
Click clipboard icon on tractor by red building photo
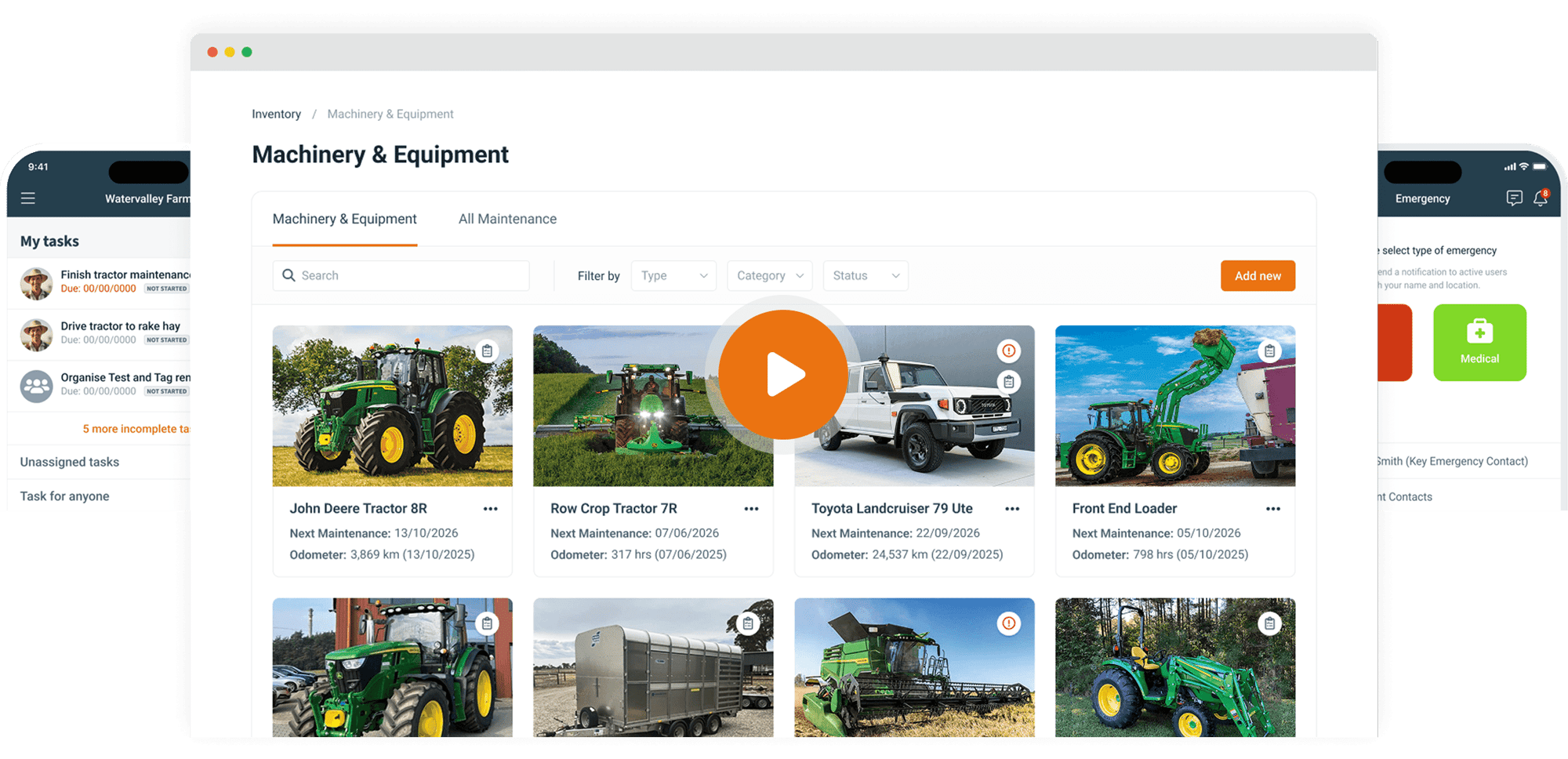tap(487, 623)
